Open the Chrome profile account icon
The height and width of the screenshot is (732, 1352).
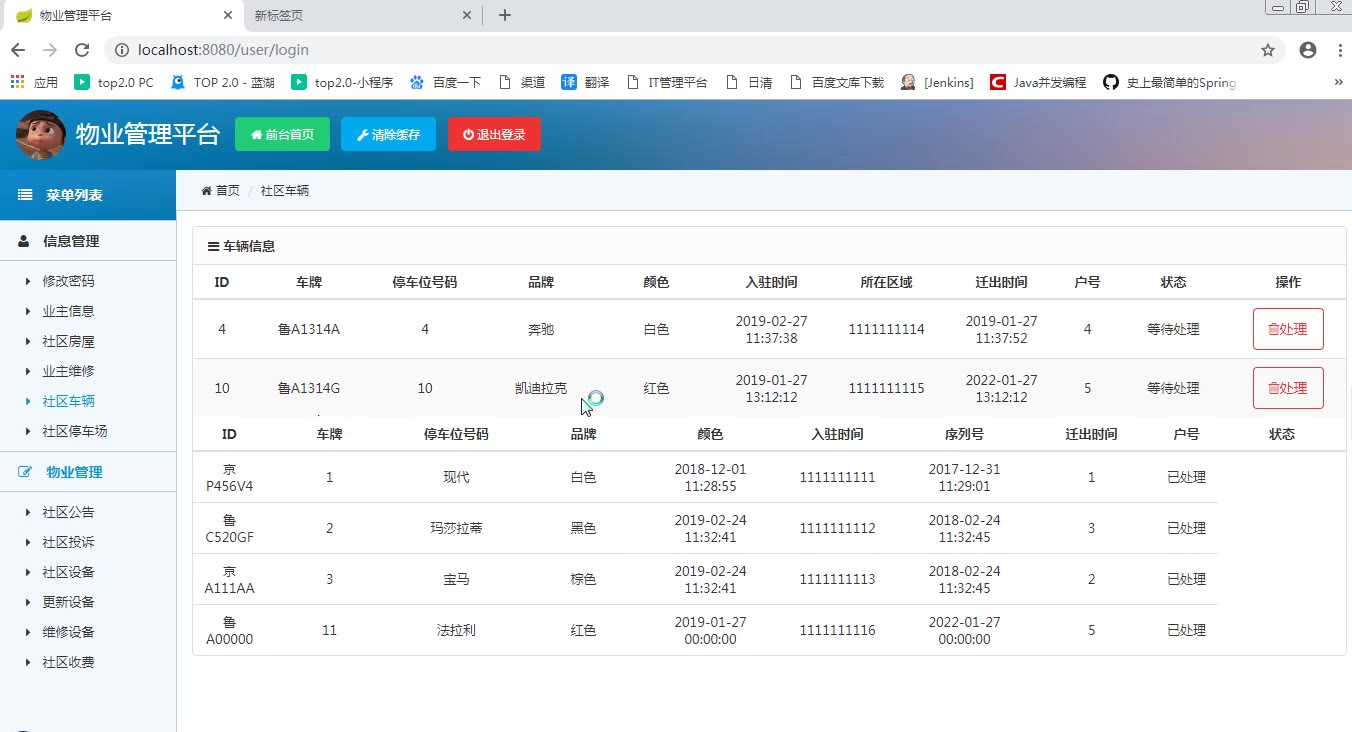(x=1307, y=50)
